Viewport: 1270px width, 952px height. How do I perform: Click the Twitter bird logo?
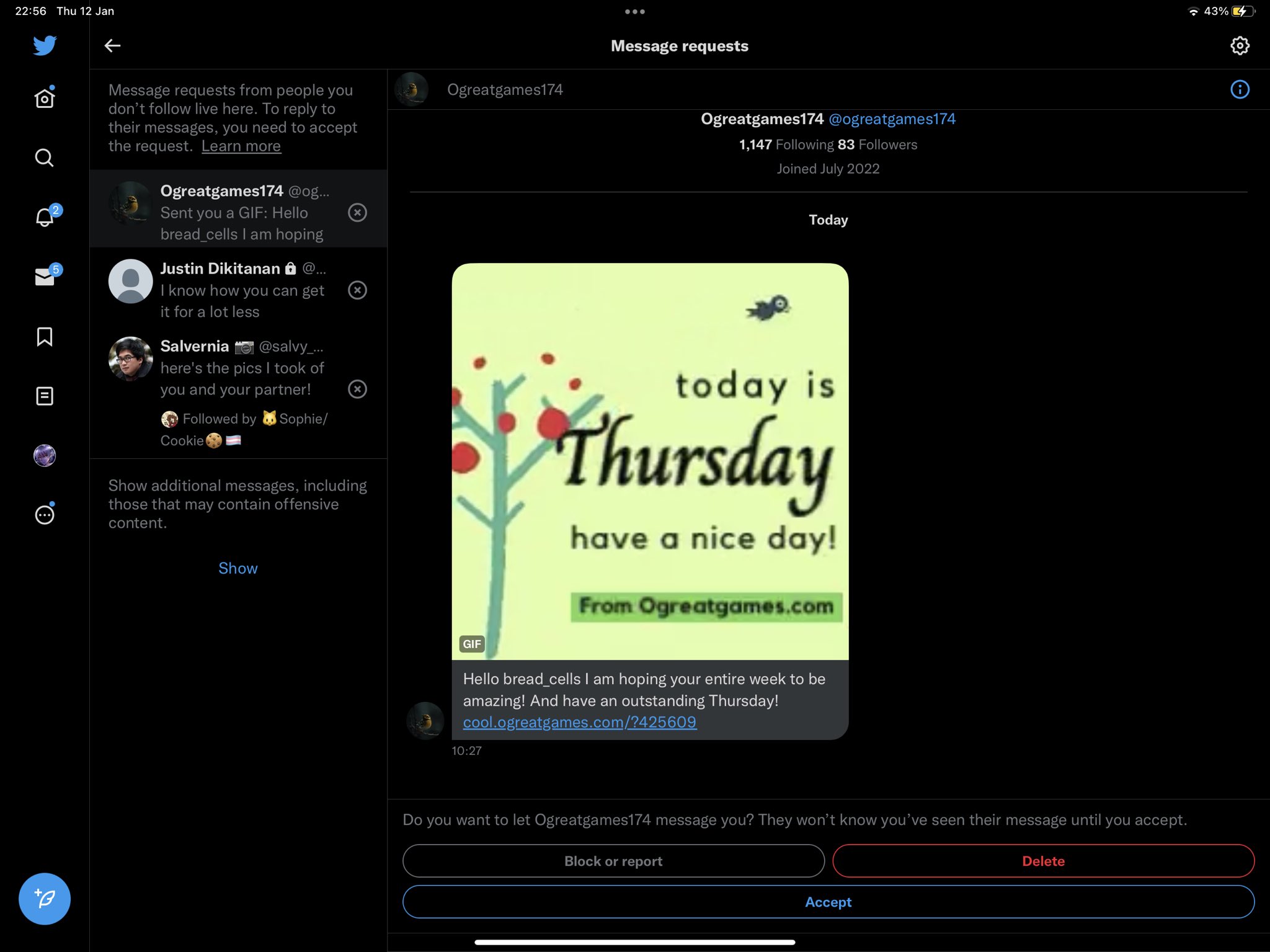[45, 45]
